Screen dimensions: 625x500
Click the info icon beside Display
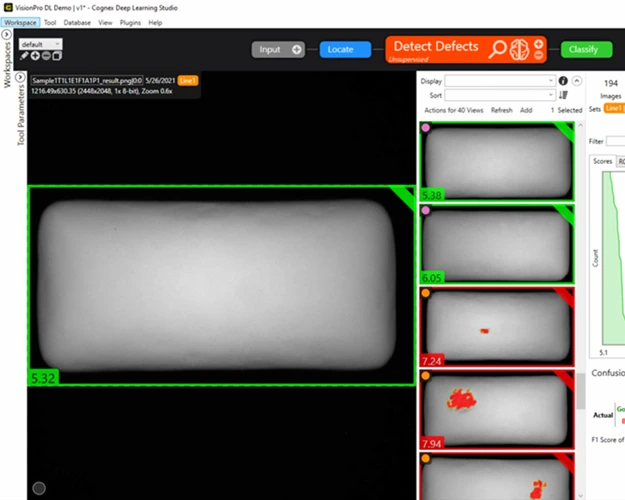tap(563, 81)
